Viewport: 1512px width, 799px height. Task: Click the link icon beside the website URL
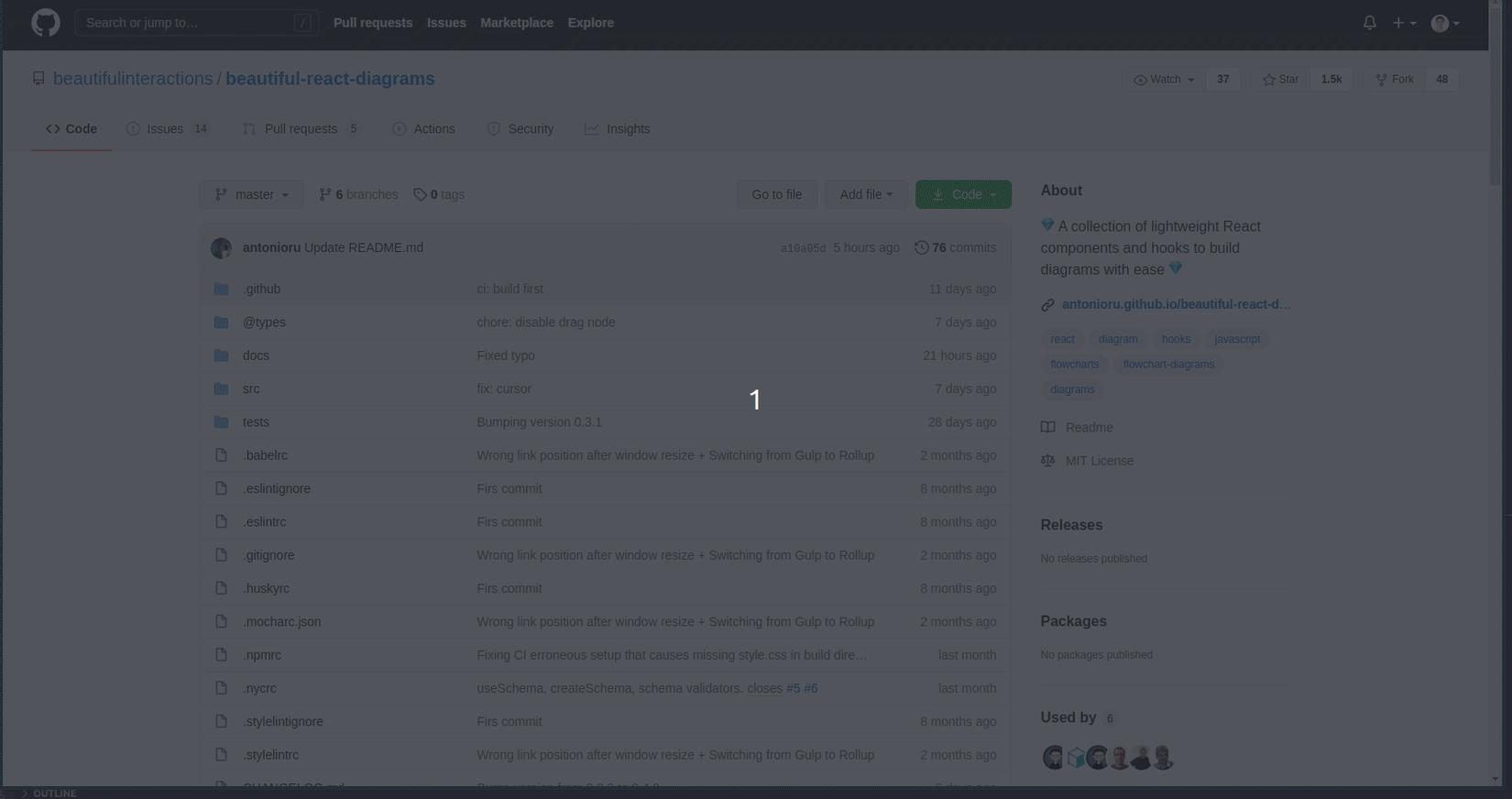click(1047, 305)
